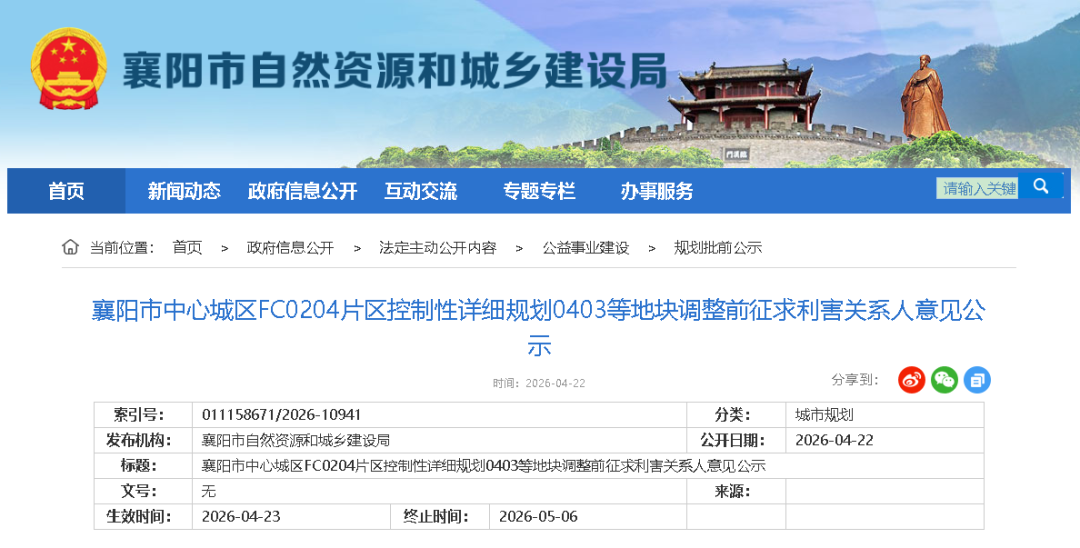Select 互动交流 in the navigation bar
This screenshot has width=1080, height=548.
click(420, 191)
